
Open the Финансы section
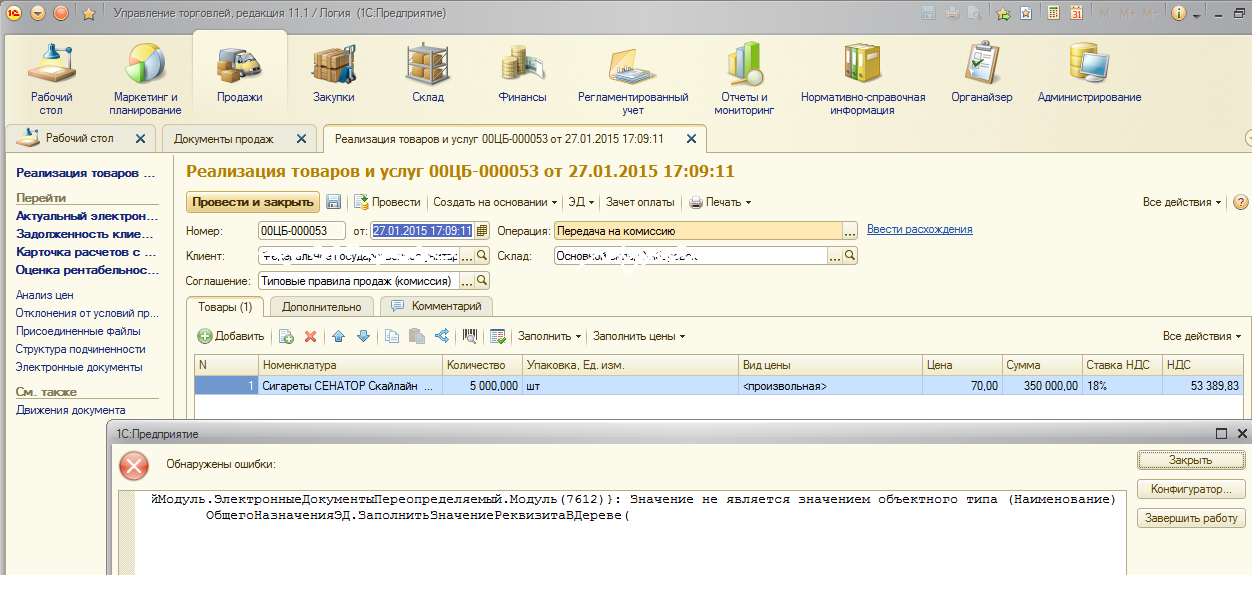[522, 74]
